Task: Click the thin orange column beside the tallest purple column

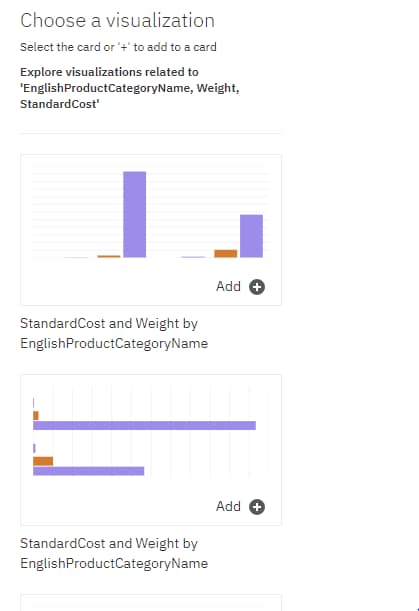Action: tap(109, 256)
